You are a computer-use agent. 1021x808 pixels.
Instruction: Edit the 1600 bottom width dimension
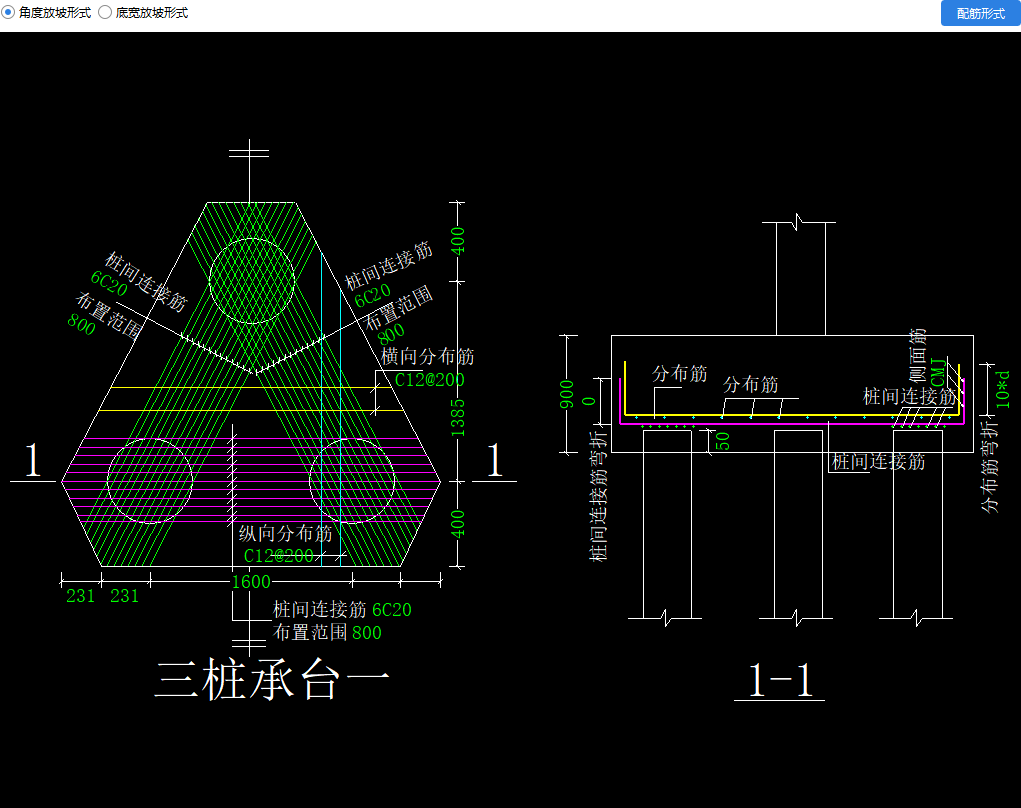[251, 582]
